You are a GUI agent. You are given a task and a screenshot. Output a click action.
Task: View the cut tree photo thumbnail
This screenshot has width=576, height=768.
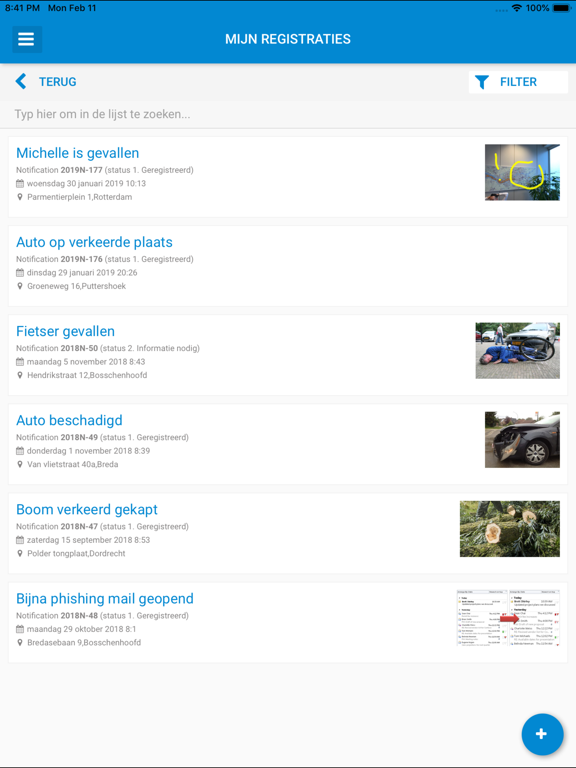(x=509, y=528)
